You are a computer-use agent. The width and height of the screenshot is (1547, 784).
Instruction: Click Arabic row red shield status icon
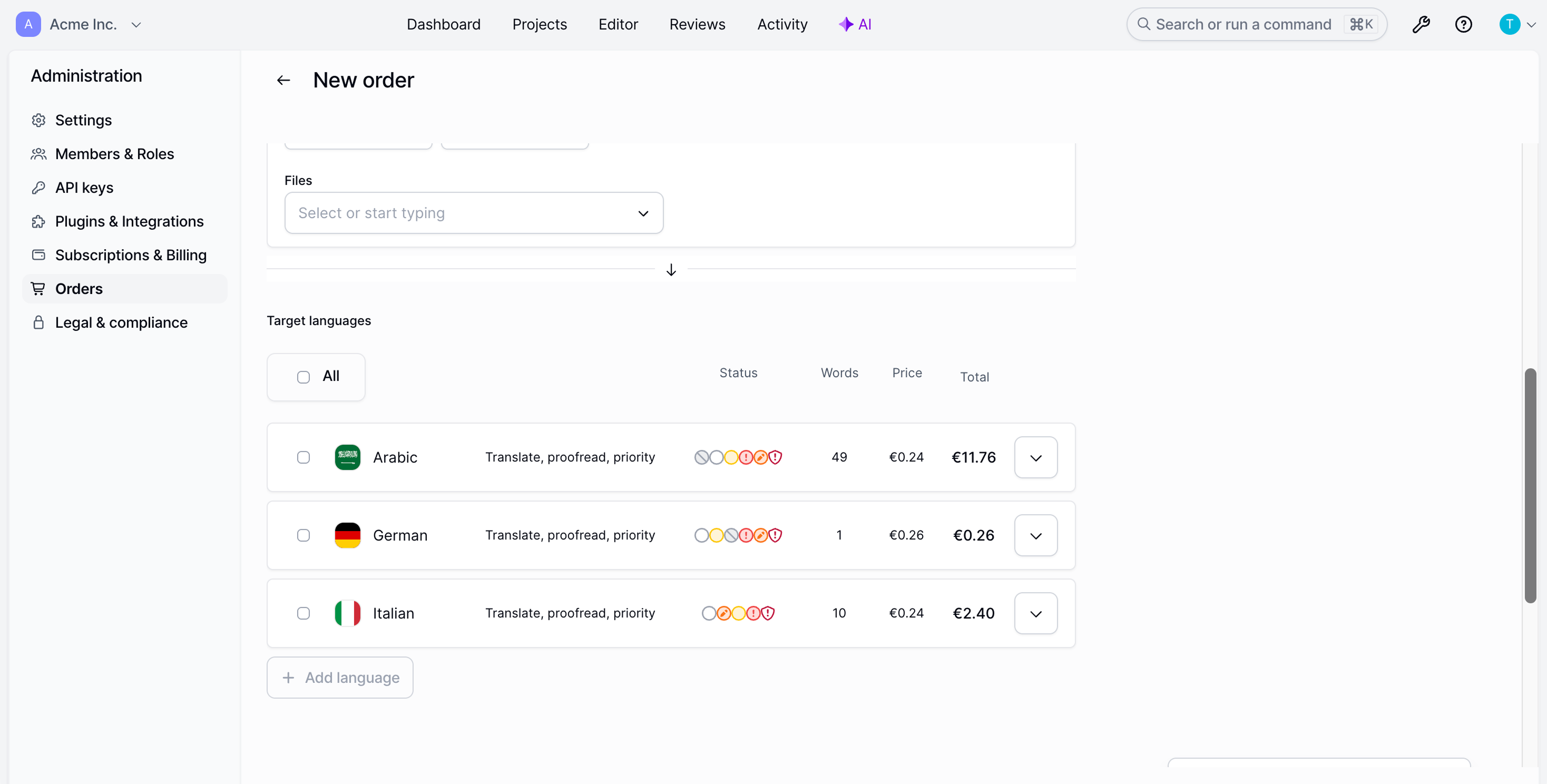[x=775, y=457]
